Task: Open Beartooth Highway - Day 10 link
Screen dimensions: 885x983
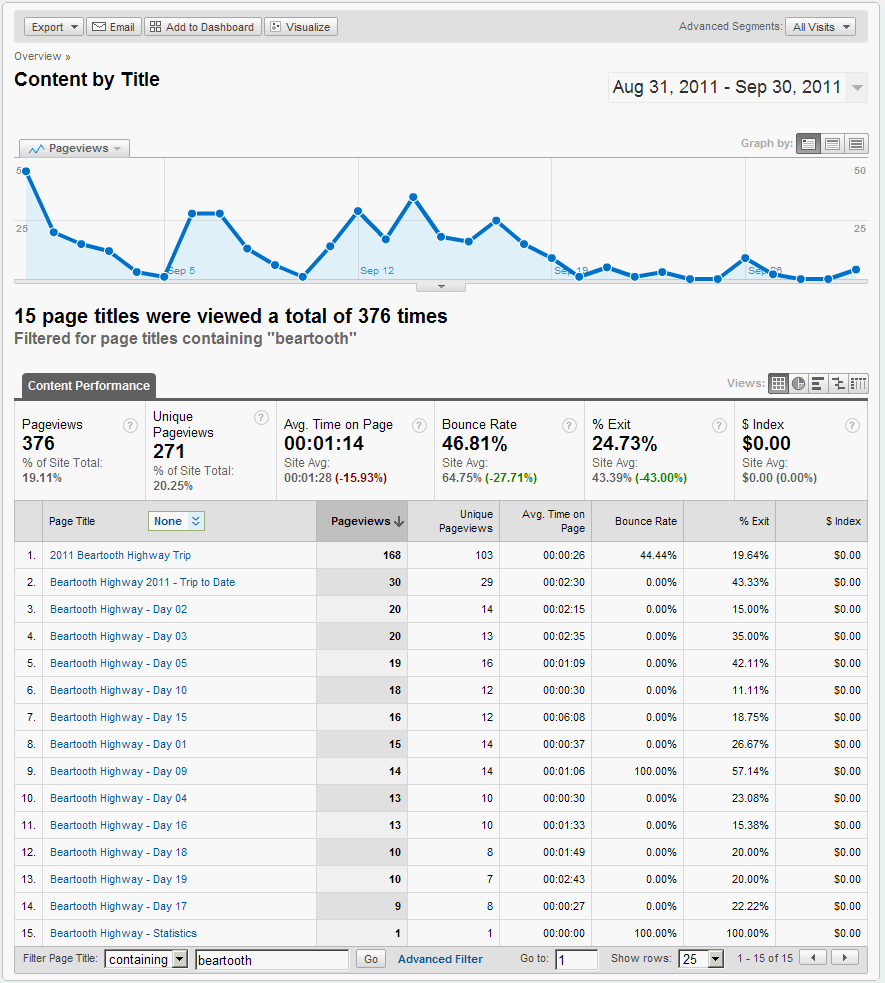Action: [x=118, y=690]
